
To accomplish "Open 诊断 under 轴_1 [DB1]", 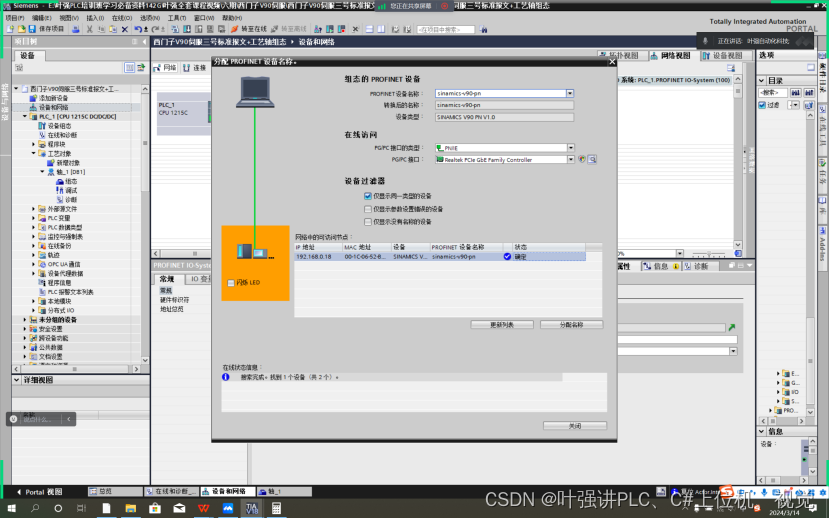I will point(67,200).
